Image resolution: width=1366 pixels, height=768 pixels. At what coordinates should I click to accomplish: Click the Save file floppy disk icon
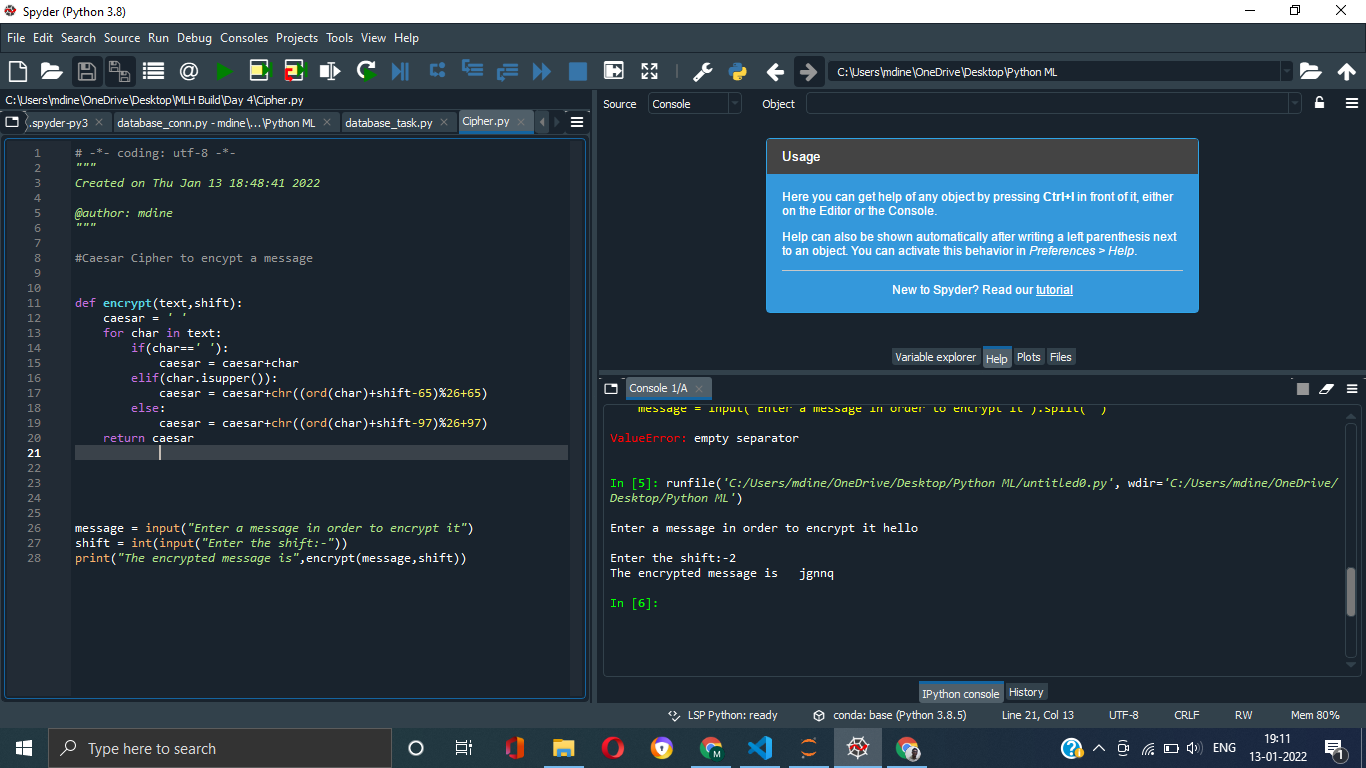[87, 71]
